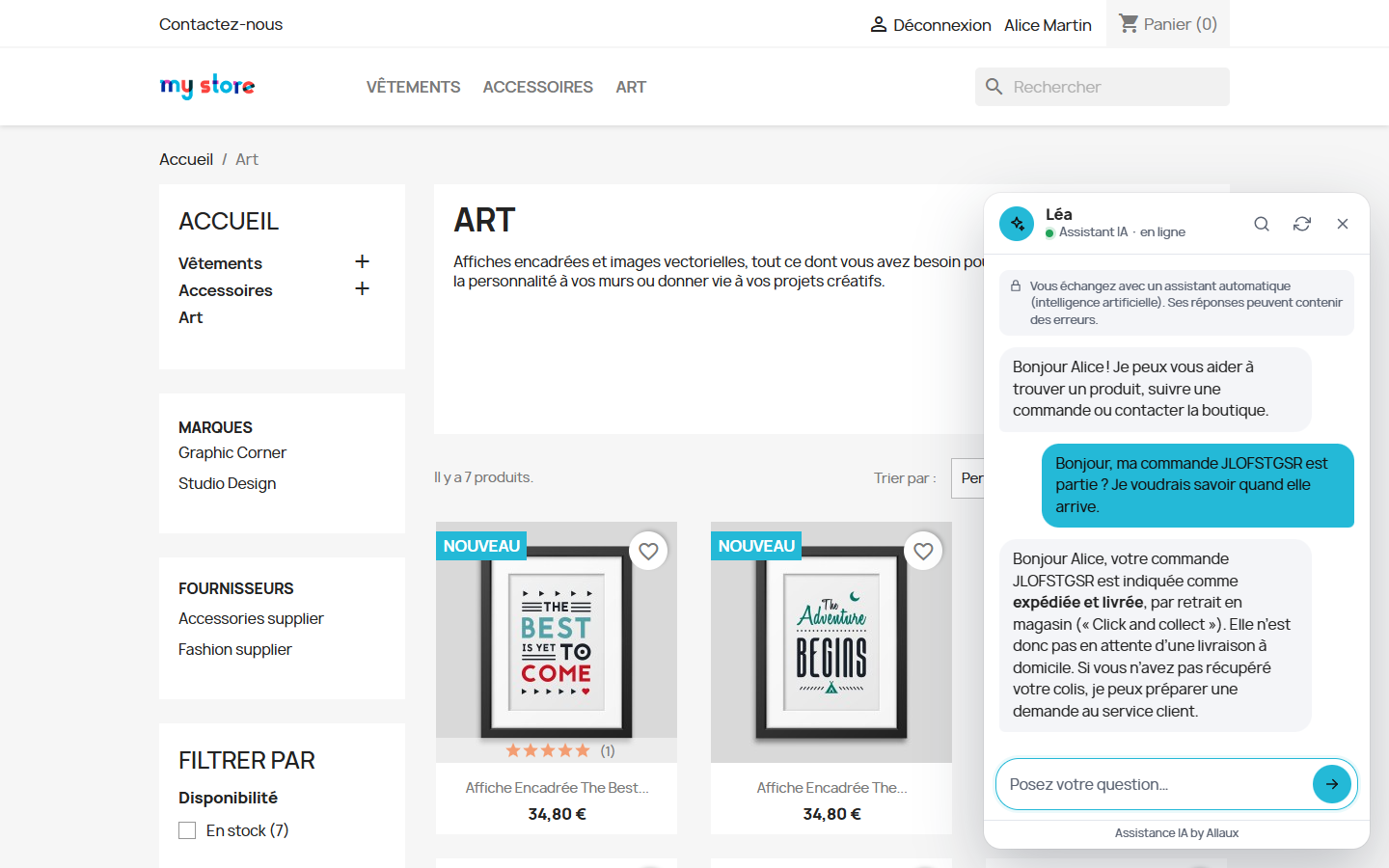1389x868 pixels.
Task: Click the five-star rating under The Best poster
Action: (548, 750)
